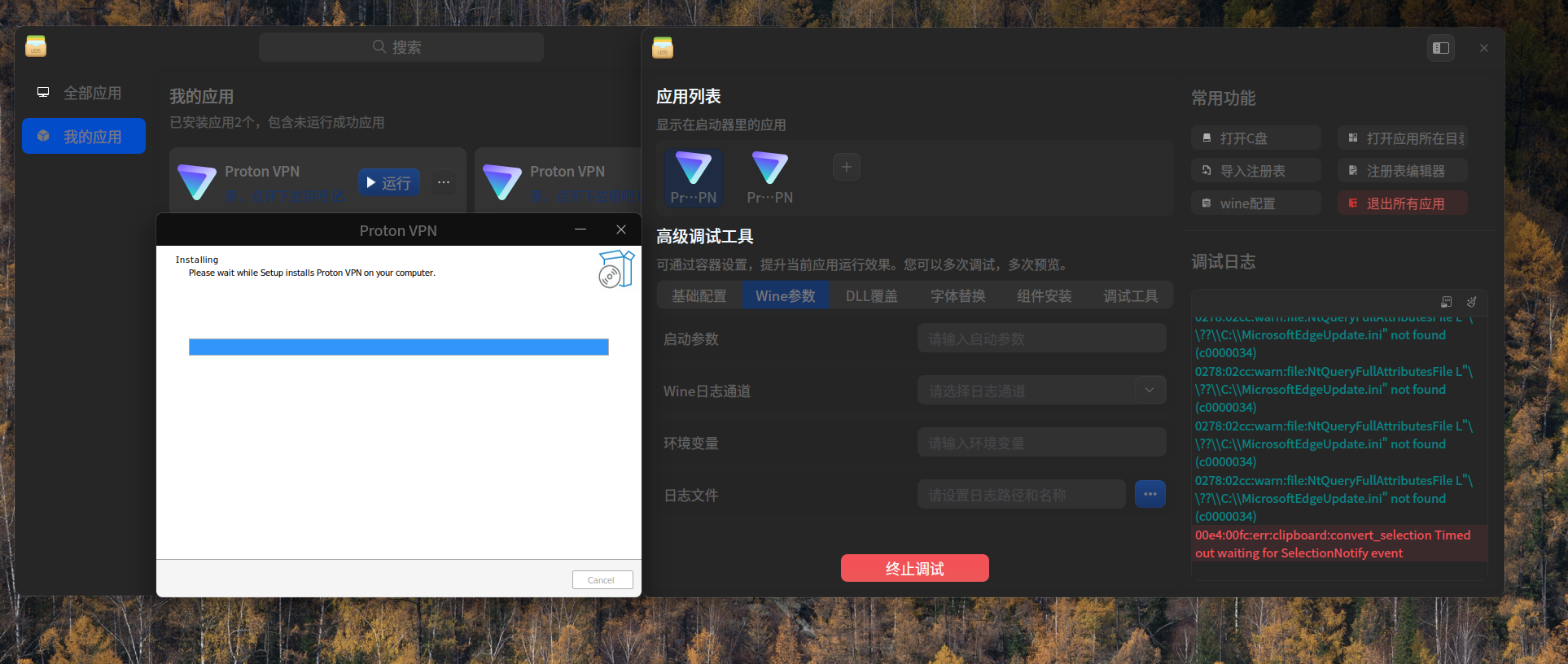Switch to the 调试工具 tab
Viewport: 1568px width, 664px height.
(1131, 295)
